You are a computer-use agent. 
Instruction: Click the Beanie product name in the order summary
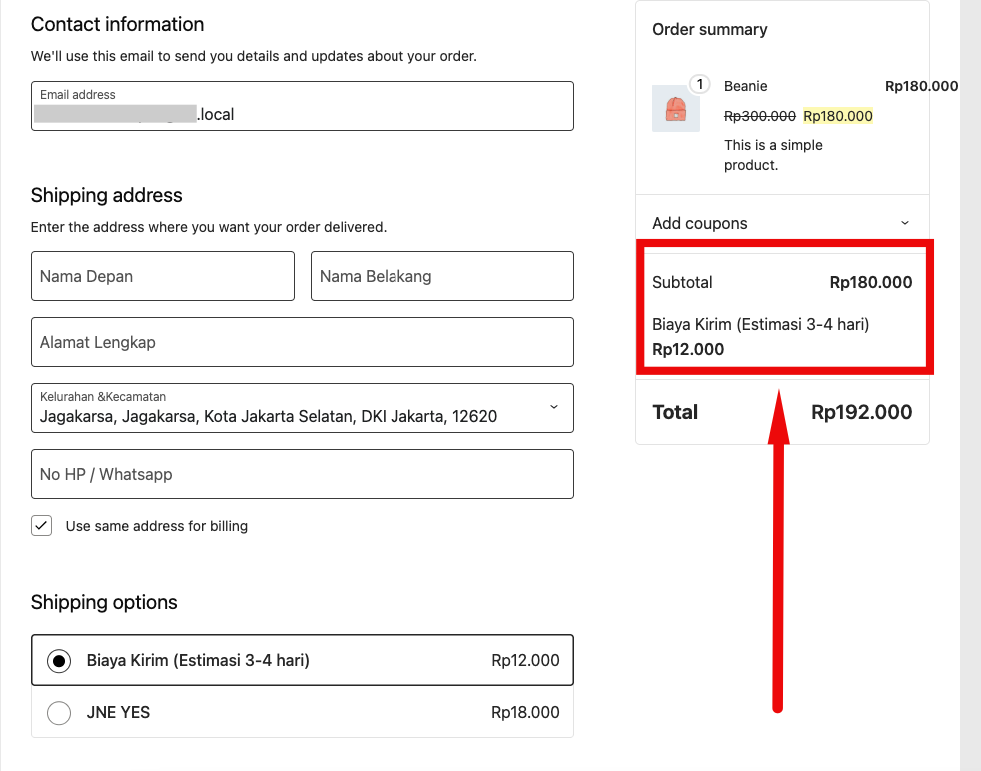tap(746, 86)
